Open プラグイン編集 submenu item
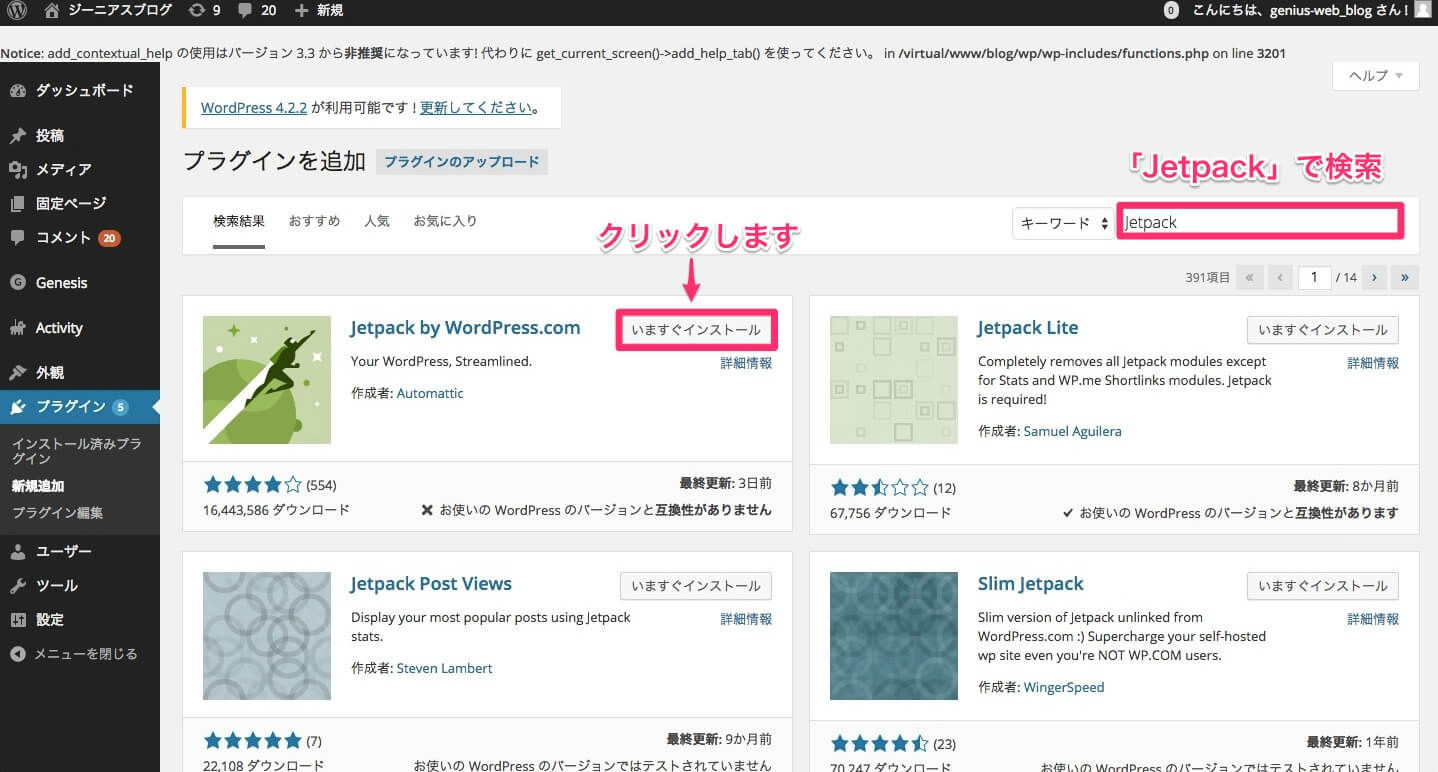The width and height of the screenshot is (1438, 772). pyautogui.click(x=57, y=513)
